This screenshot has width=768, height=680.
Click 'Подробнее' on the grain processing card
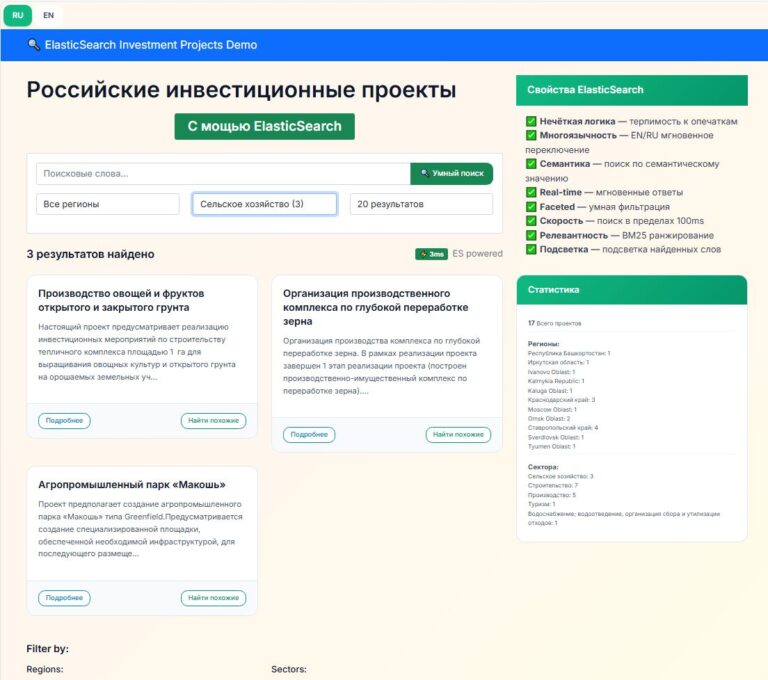pyautogui.click(x=309, y=435)
